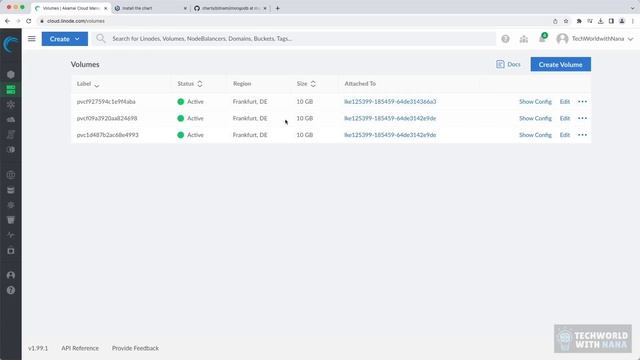Open attached Linode lke125399-185459-64de314366a3
This screenshot has height=360, width=640.
pyautogui.click(x=390, y=102)
